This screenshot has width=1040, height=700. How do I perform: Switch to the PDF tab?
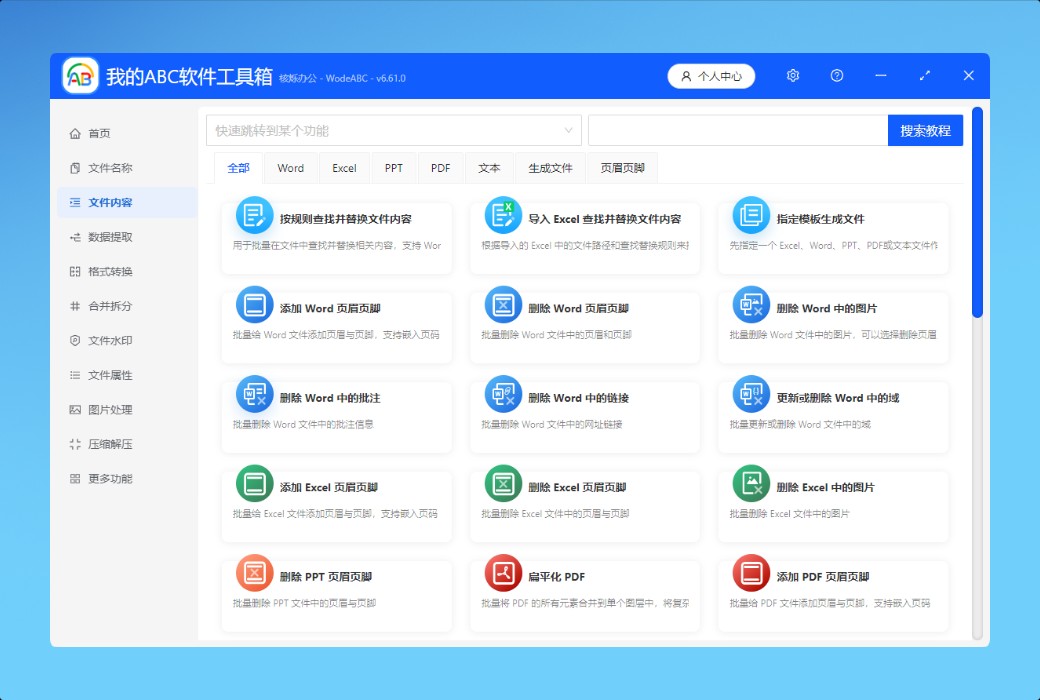tap(441, 168)
